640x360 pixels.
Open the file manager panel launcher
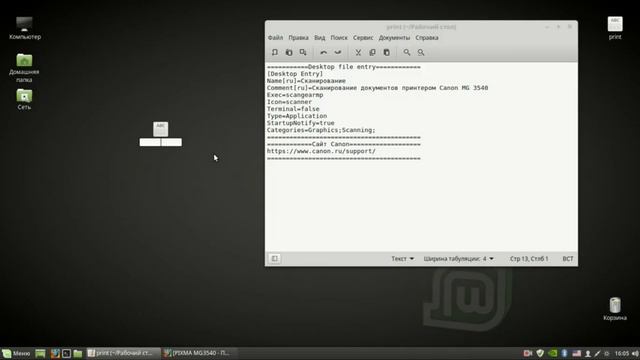point(78,353)
